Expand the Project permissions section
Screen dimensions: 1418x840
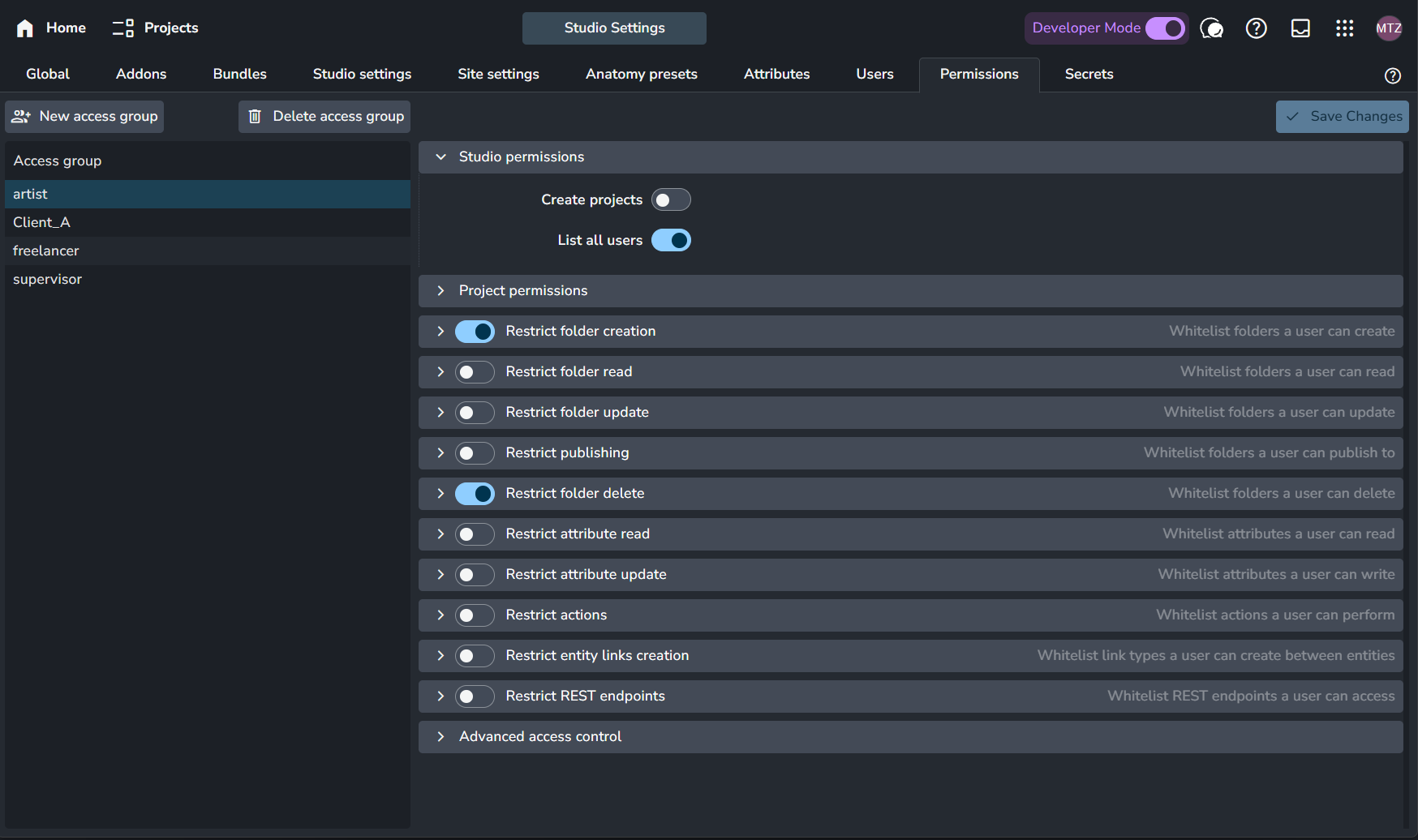440,291
